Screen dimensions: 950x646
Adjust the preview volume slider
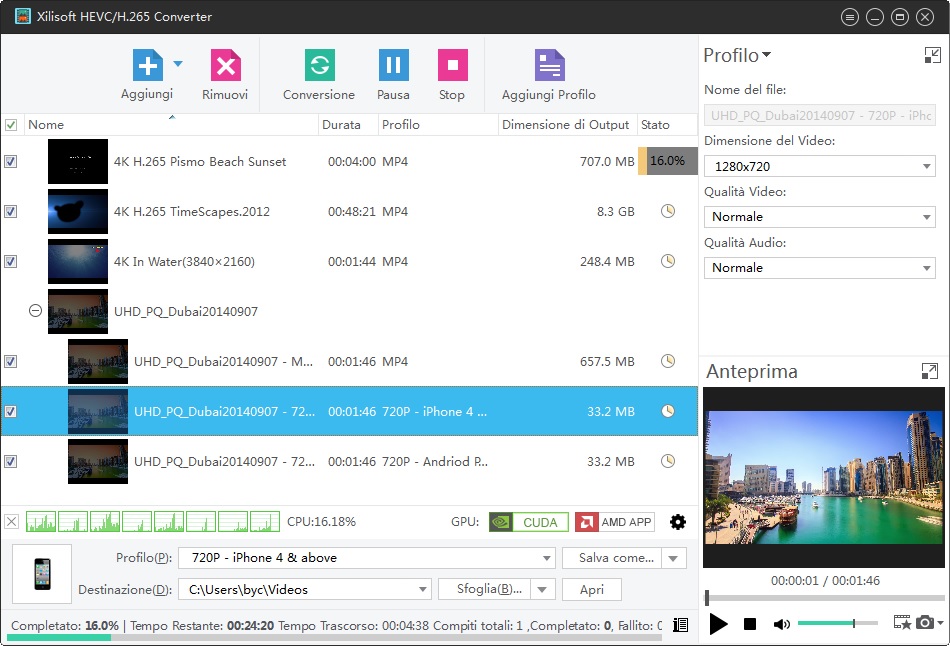[837, 623]
